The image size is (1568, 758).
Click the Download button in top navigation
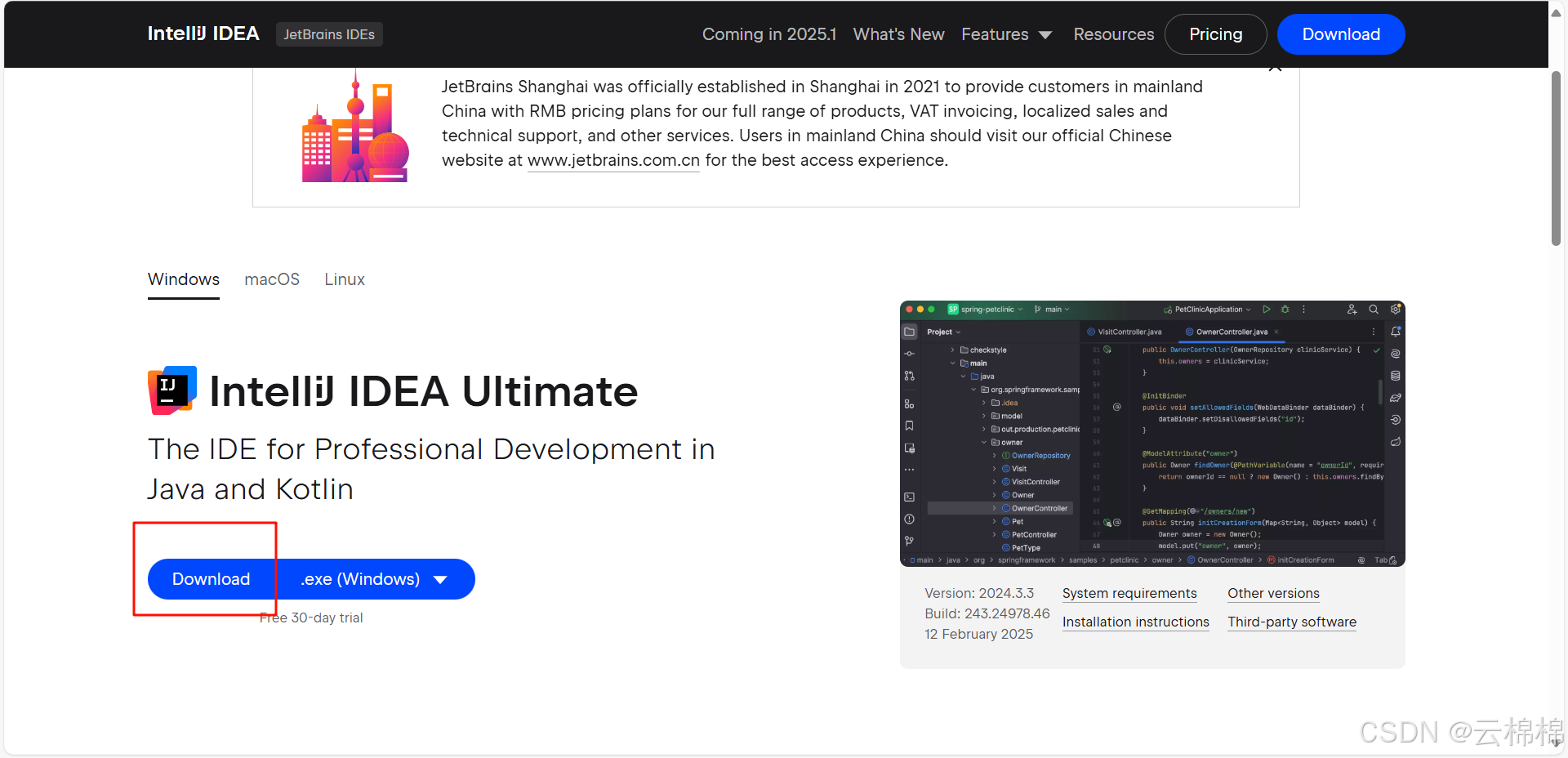click(1341, 34)
